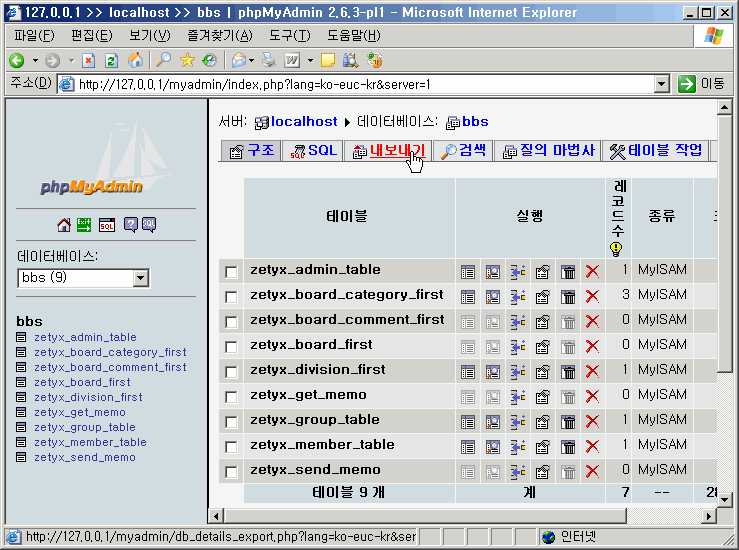Click the vertical scrollbar down arrow
The image size is (739, 550).
(x=724, y=500)
